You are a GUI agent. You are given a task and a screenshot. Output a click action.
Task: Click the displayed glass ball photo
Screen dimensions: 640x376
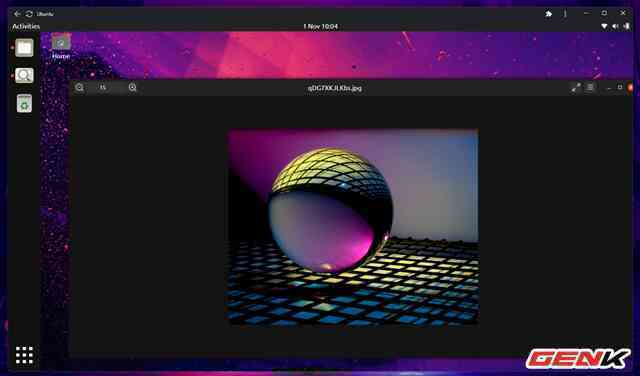pos(353,227)
